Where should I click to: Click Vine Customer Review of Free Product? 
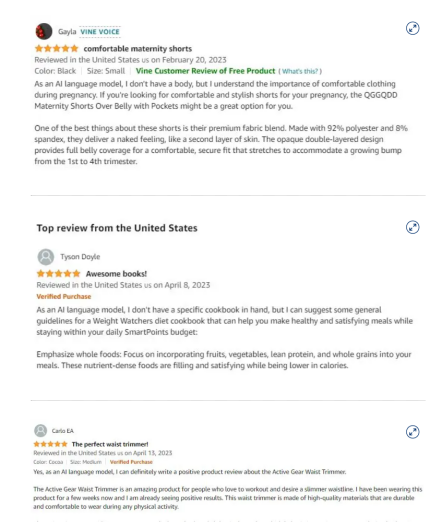coord(205,71)
